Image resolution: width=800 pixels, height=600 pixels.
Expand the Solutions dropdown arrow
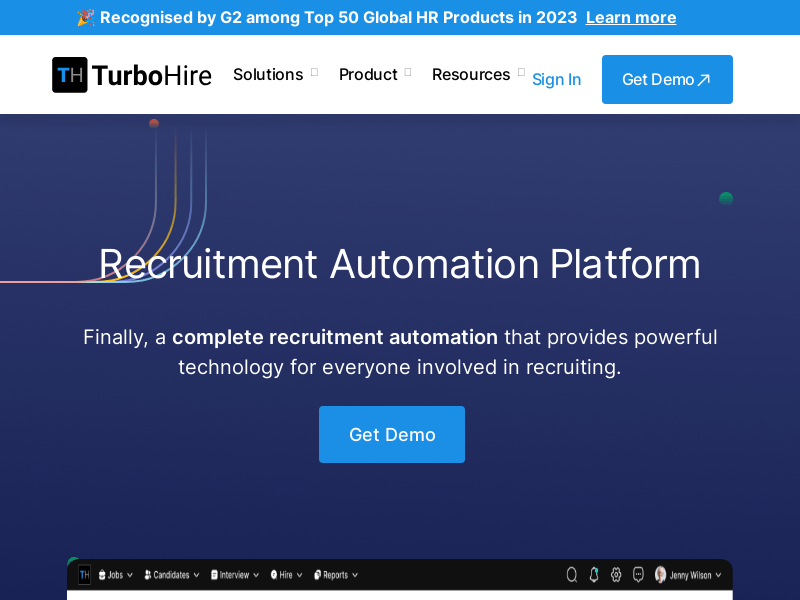tap(314, 72)
